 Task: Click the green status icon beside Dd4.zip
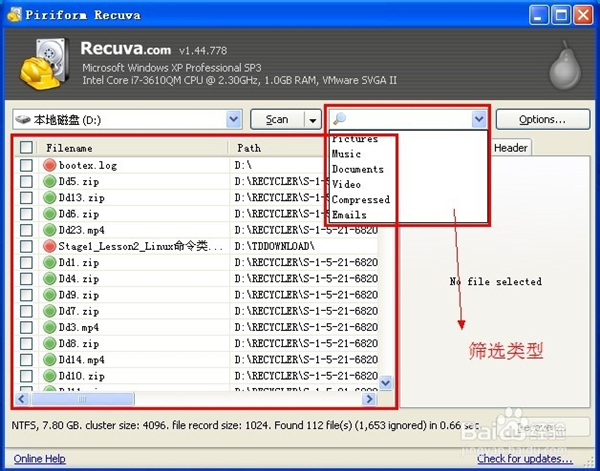pos(49,279)
